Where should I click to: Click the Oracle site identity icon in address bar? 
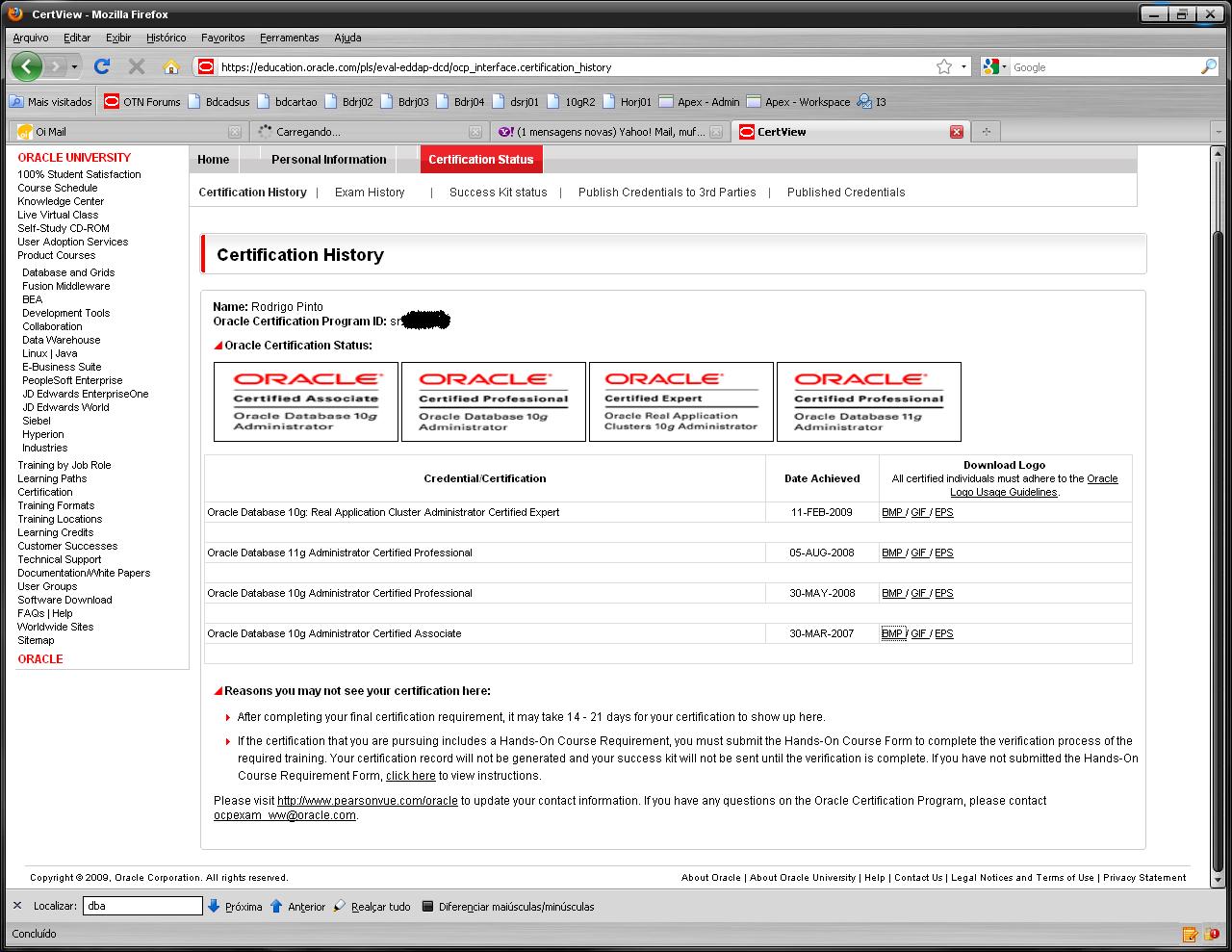(x=204, y=66)
